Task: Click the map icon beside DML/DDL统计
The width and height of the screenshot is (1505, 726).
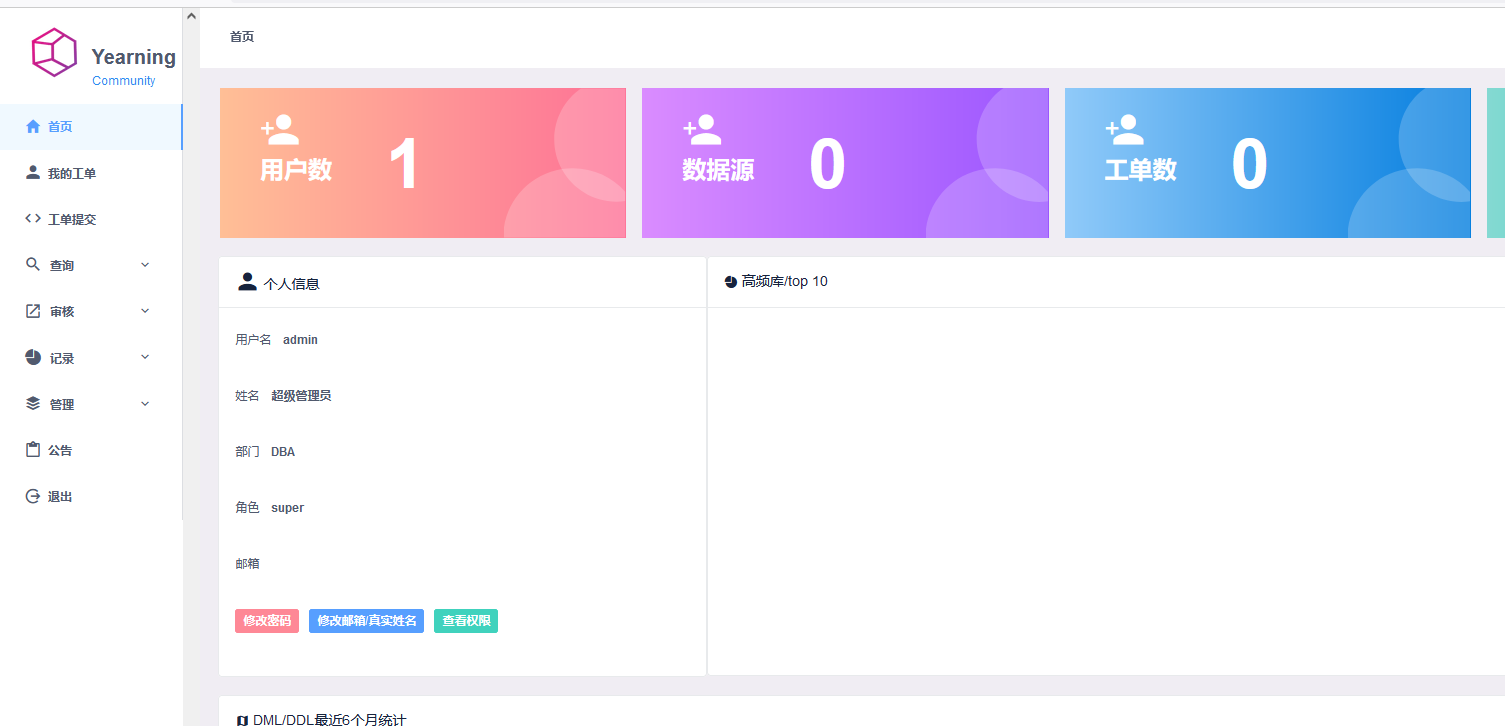Action: coord(242,721)
